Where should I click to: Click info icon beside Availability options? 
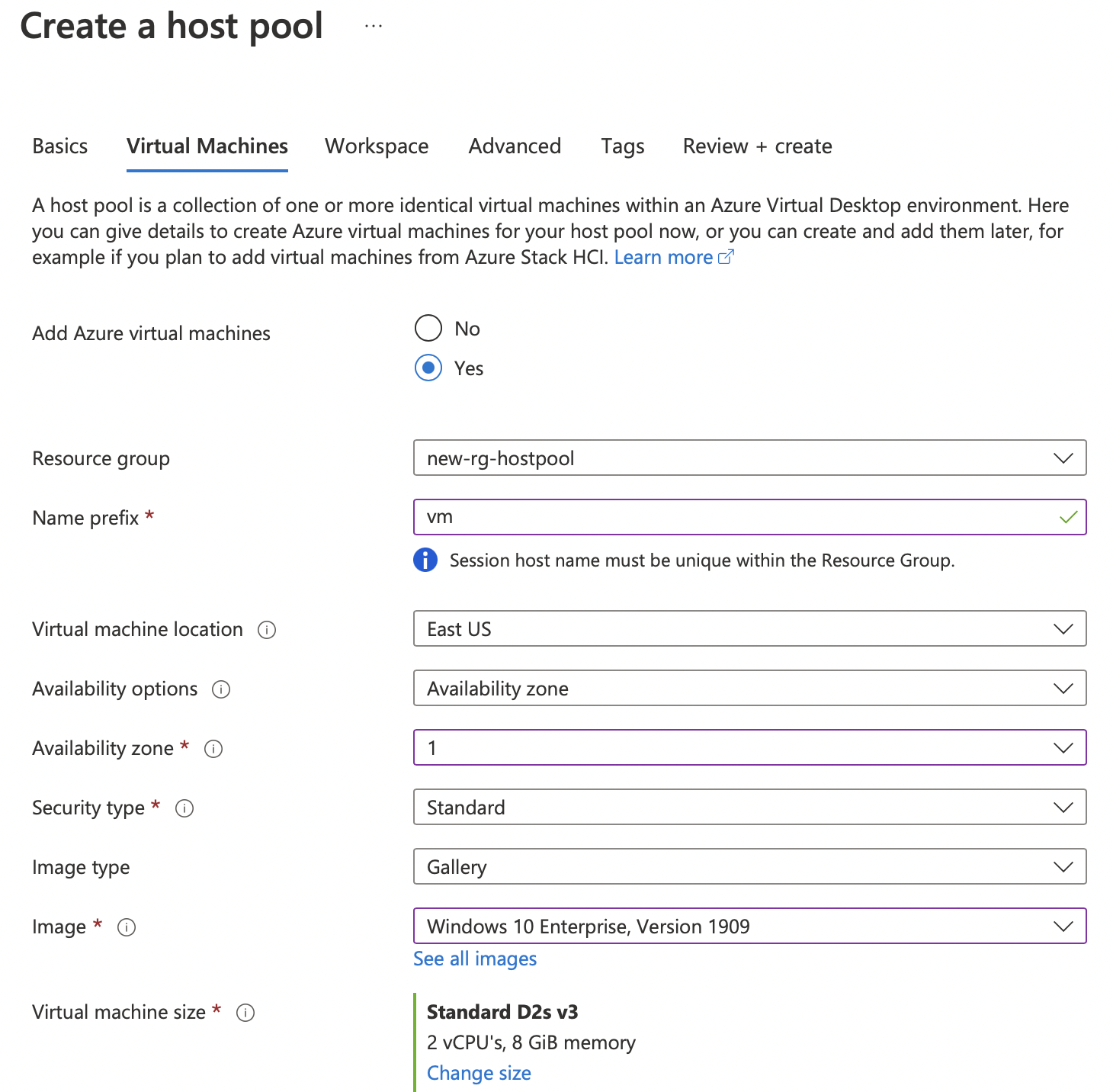pos(221,689)
